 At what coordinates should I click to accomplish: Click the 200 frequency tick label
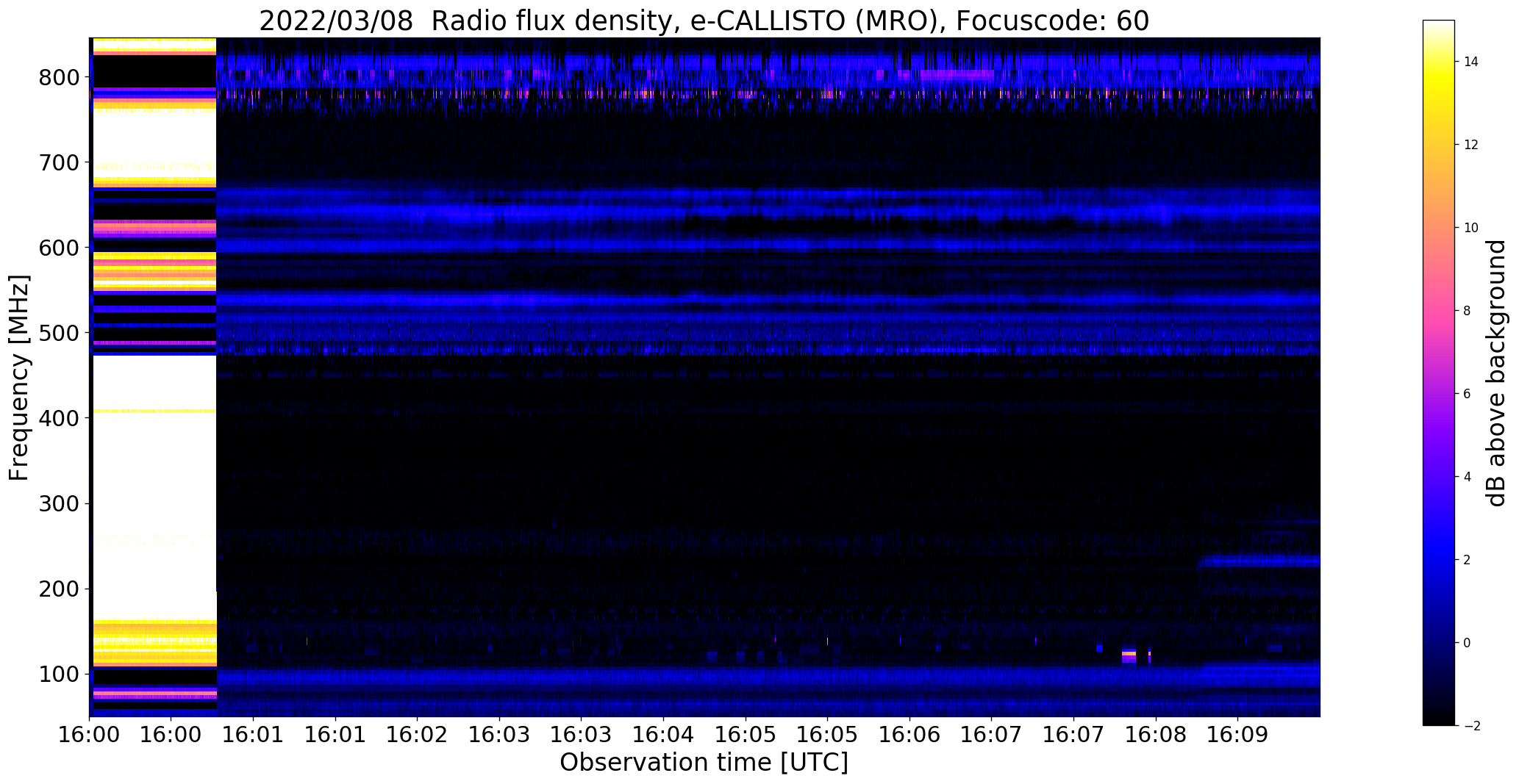click(60, 589)
